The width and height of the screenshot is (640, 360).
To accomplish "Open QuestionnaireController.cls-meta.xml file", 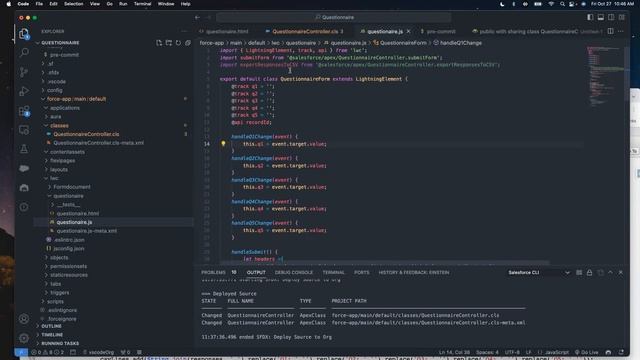I will [98, 143].
